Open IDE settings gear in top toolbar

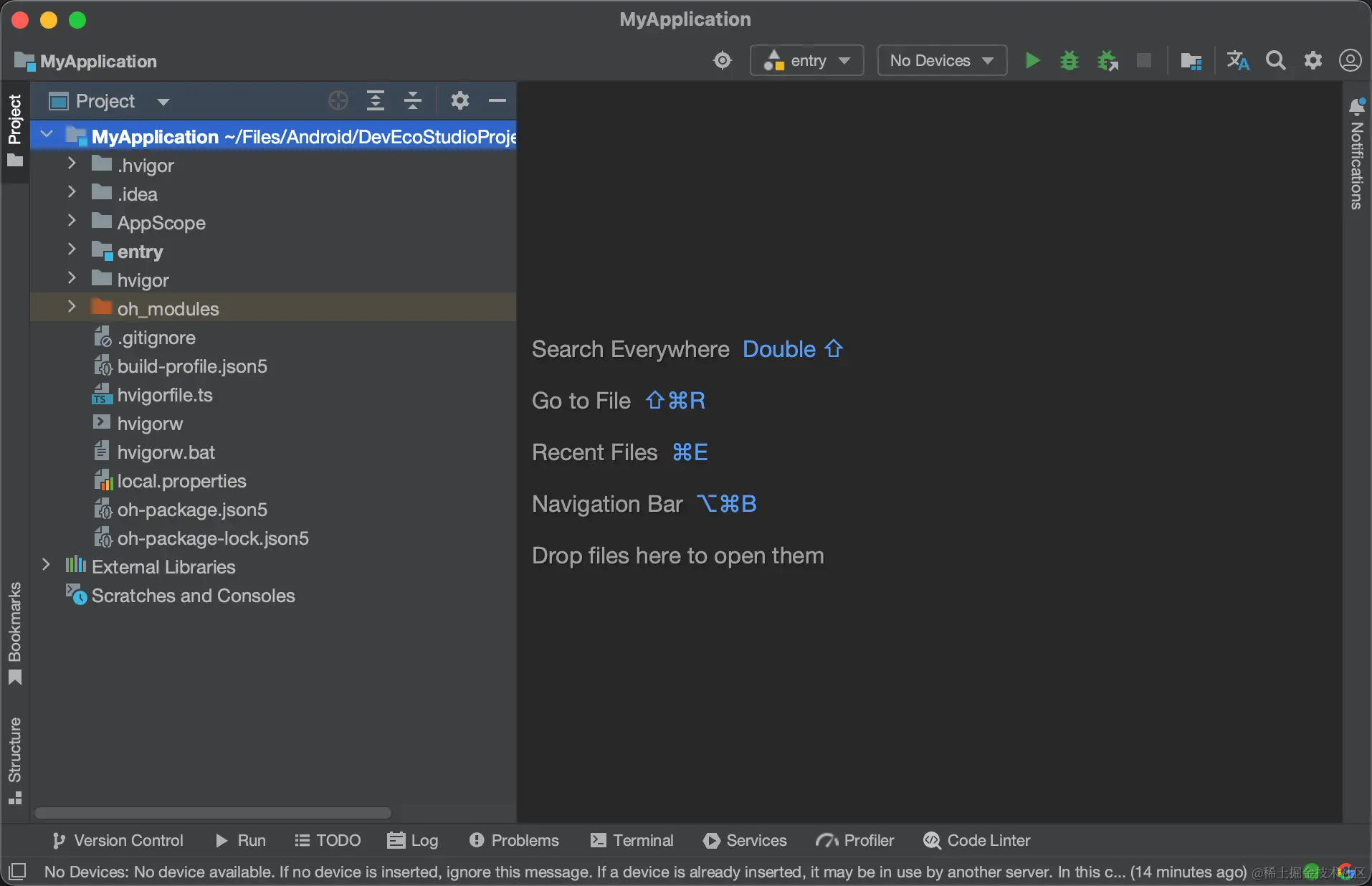tap(1313, 61)
